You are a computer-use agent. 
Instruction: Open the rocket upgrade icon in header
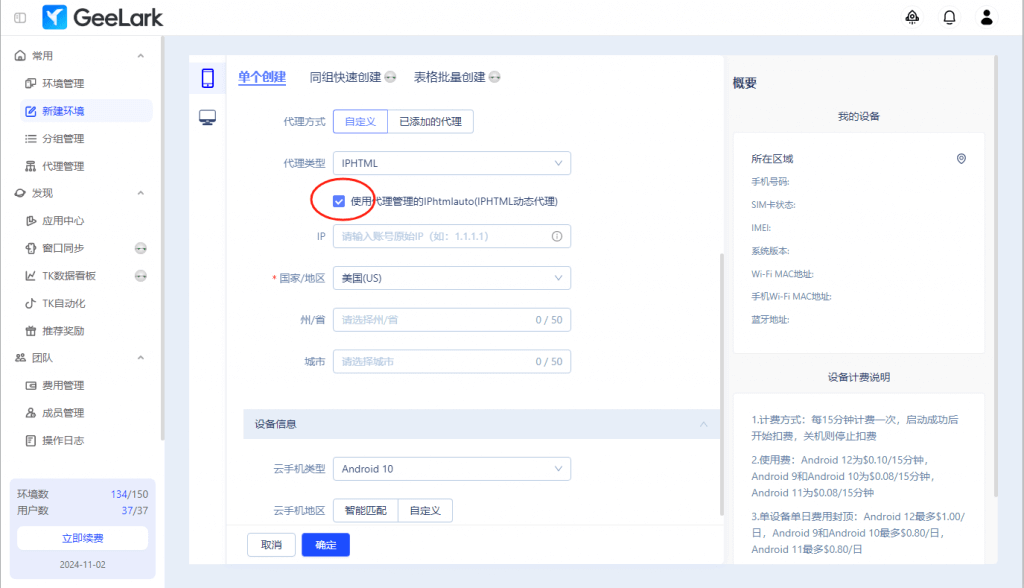[x=912, y=17]
